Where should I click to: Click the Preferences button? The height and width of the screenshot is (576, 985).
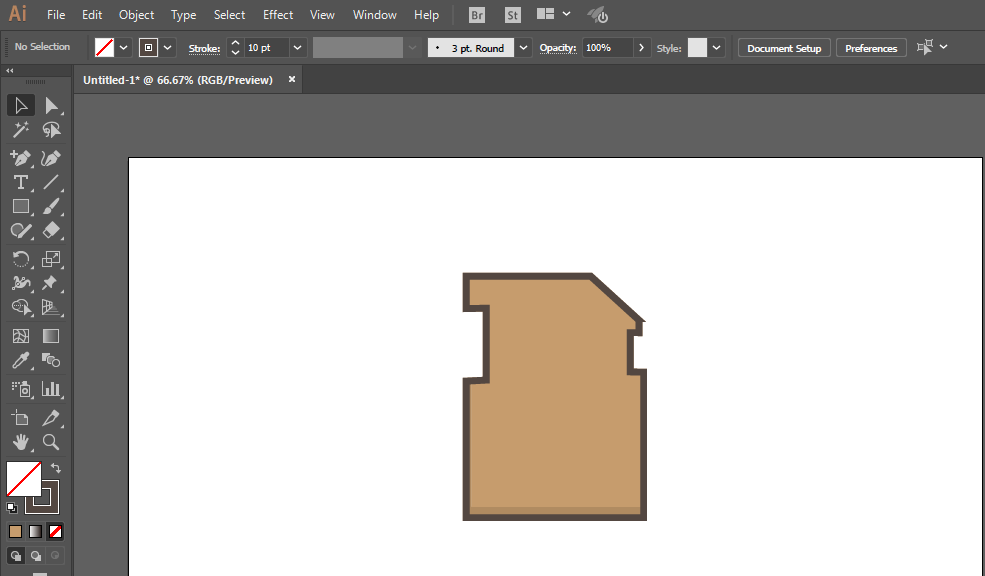point(871,48)
